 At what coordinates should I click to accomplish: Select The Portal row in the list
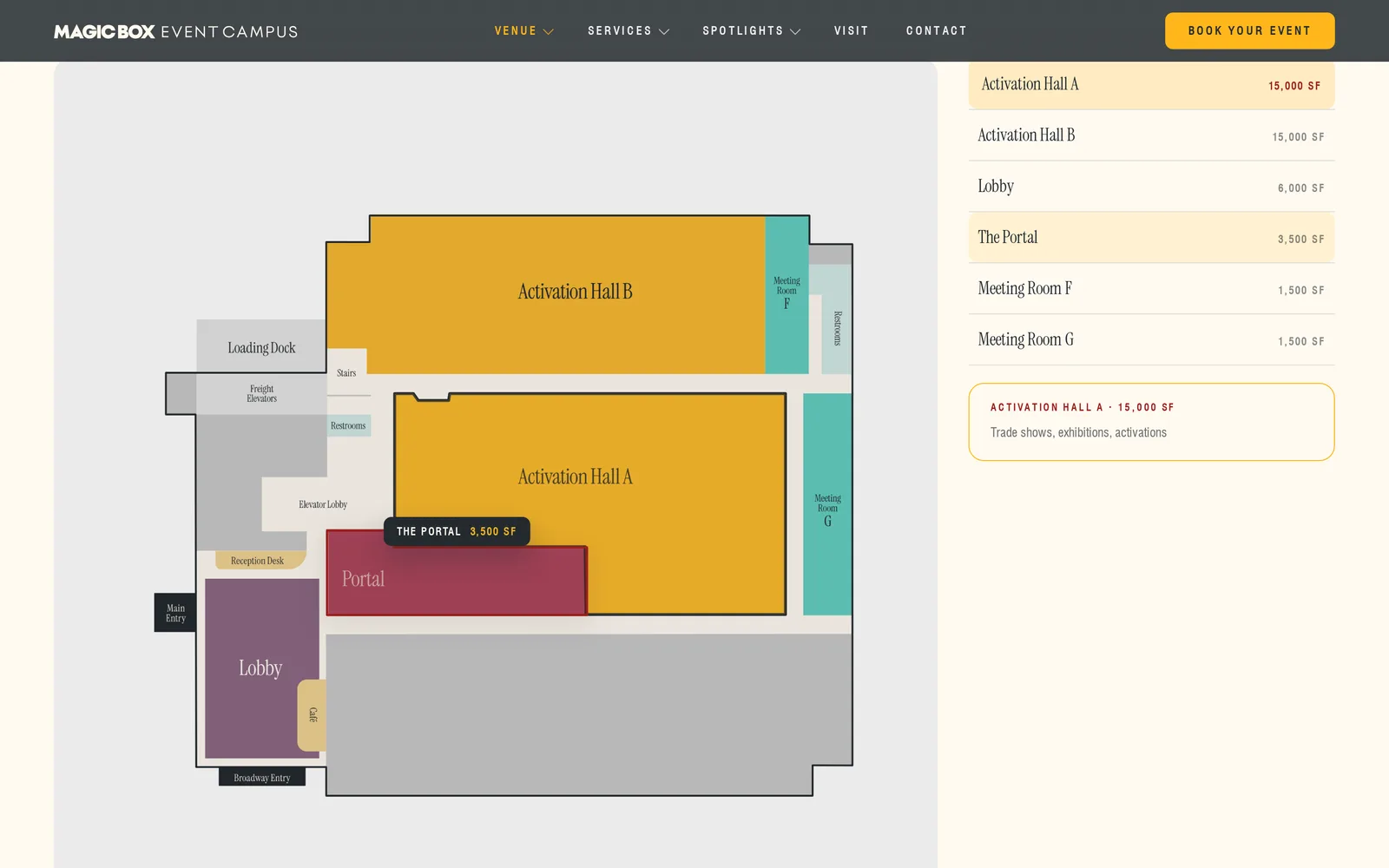coord(1151,238)
